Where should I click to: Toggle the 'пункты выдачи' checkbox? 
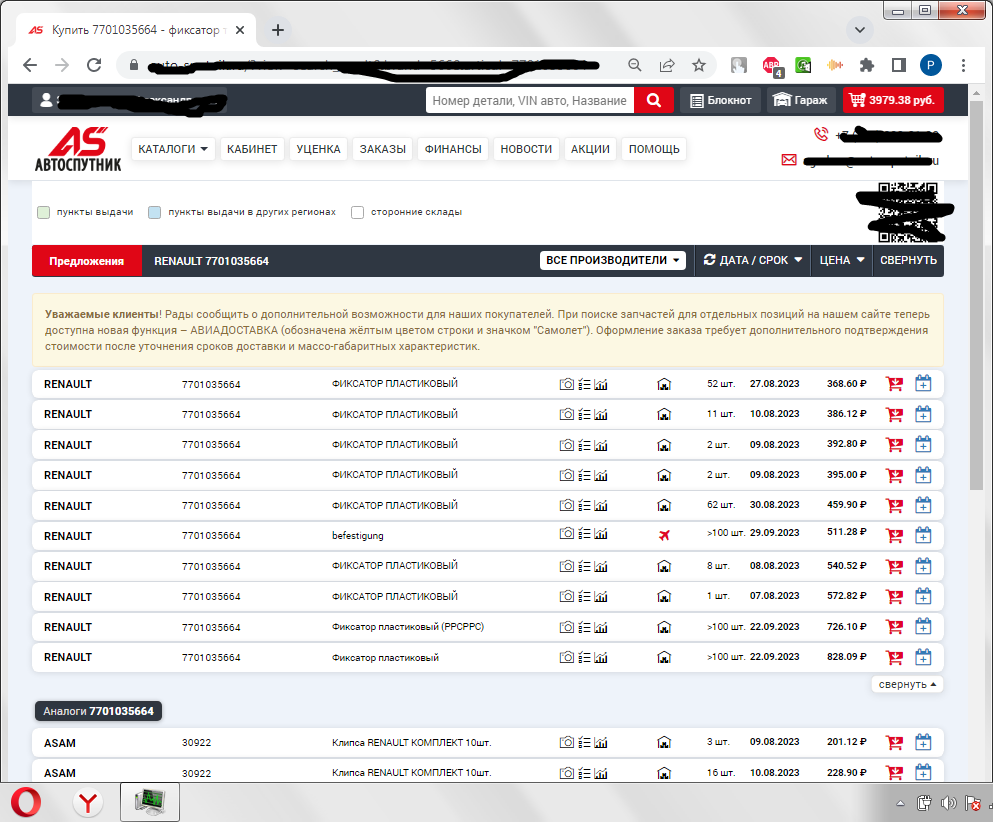pos(43,212)
